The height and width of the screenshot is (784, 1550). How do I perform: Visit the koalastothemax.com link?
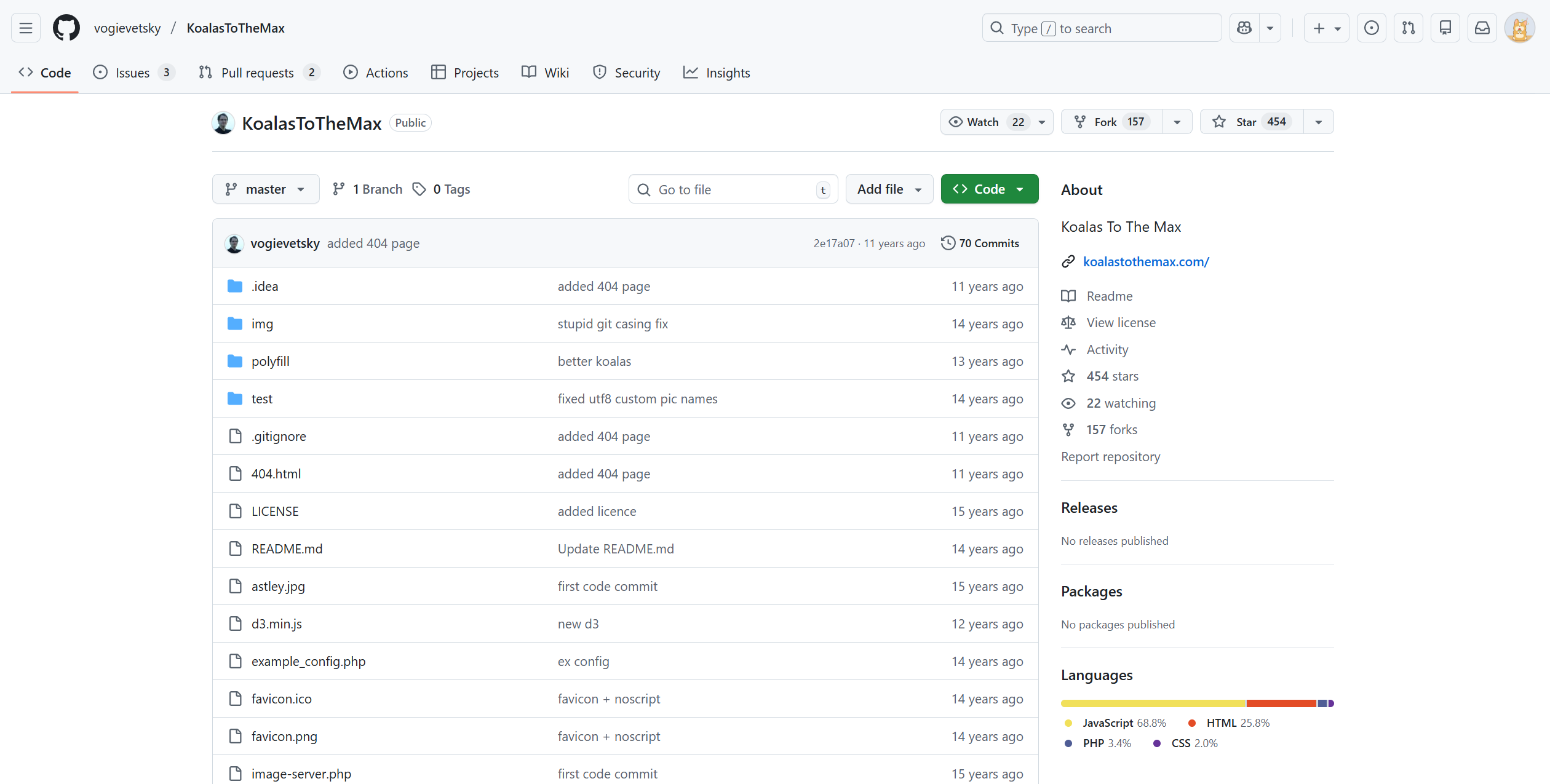(1145, 261)
